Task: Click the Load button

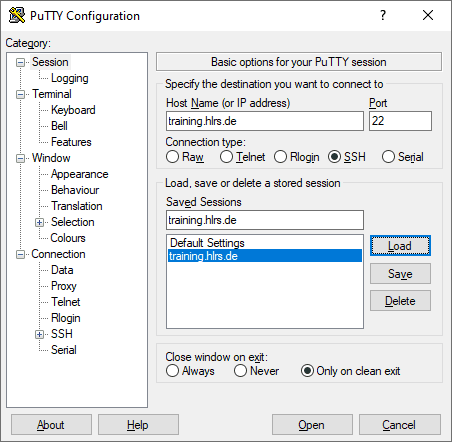Action: (400, 246)
